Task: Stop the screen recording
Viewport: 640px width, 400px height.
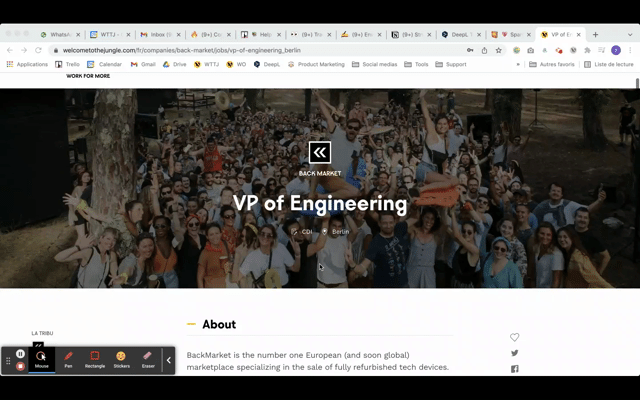Action: click(x=20, y=367)
